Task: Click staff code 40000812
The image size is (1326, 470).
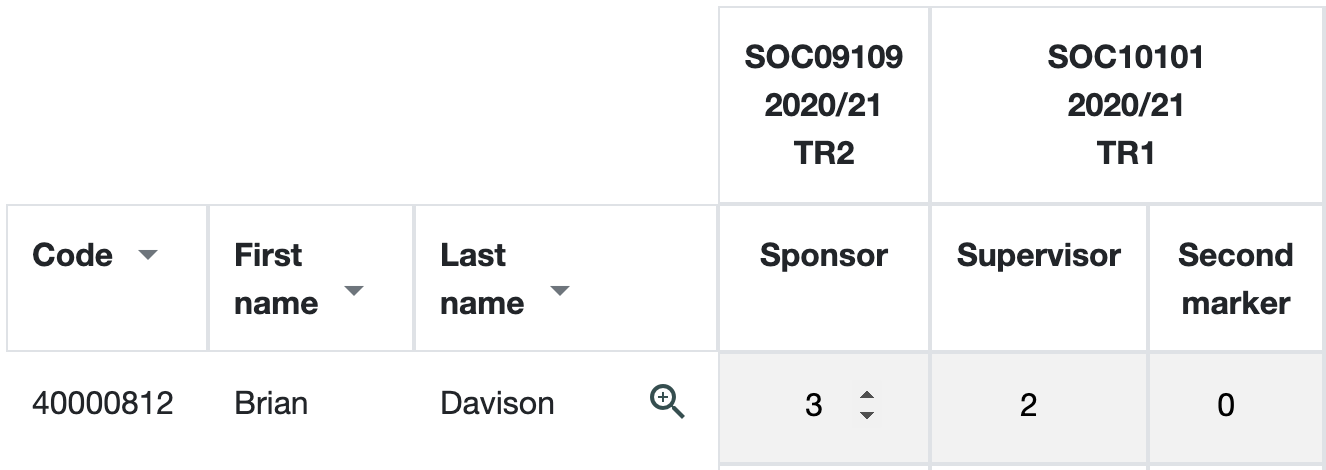Action: point(103,404)
